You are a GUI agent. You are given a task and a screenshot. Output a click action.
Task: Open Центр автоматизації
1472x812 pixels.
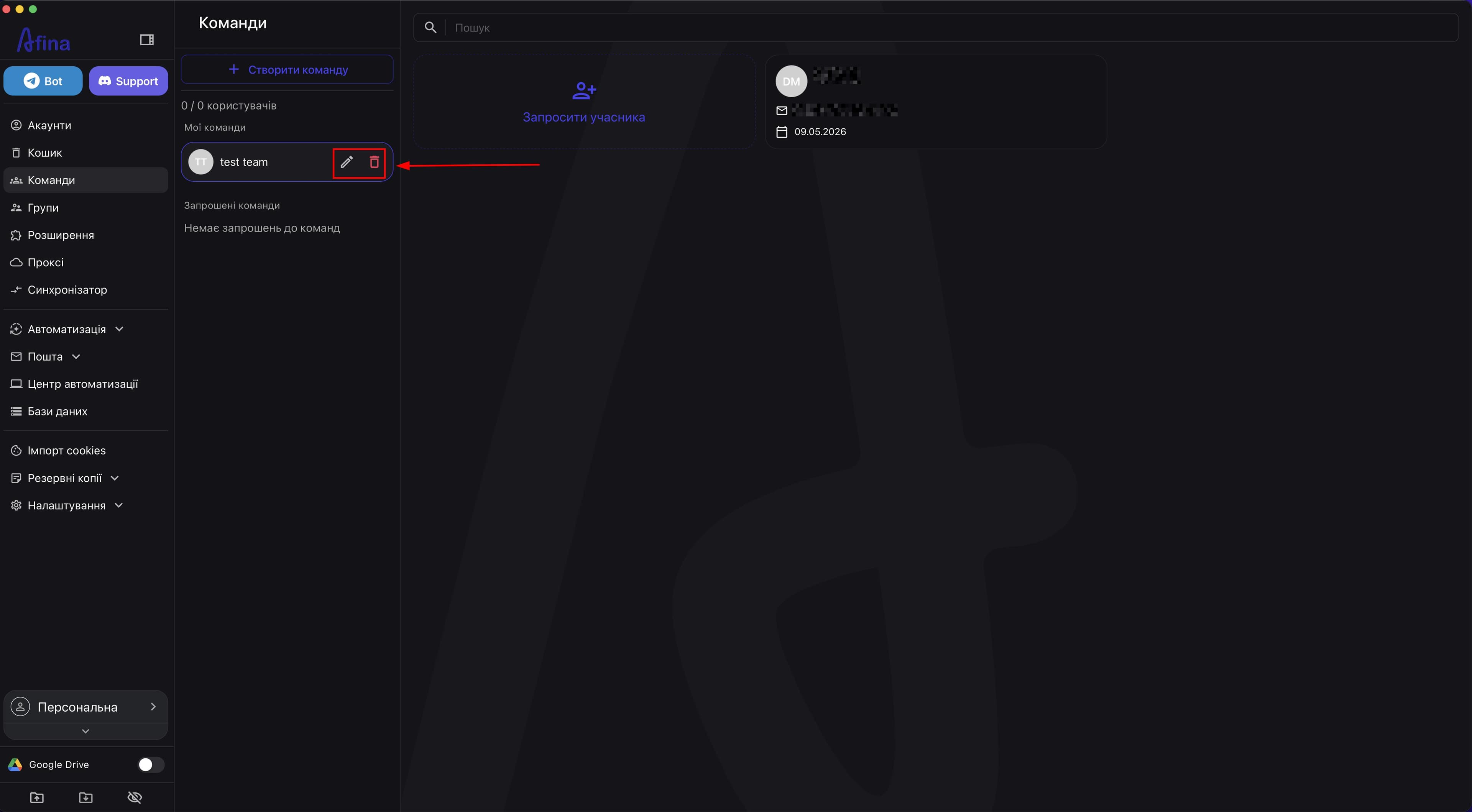point(86,384)
